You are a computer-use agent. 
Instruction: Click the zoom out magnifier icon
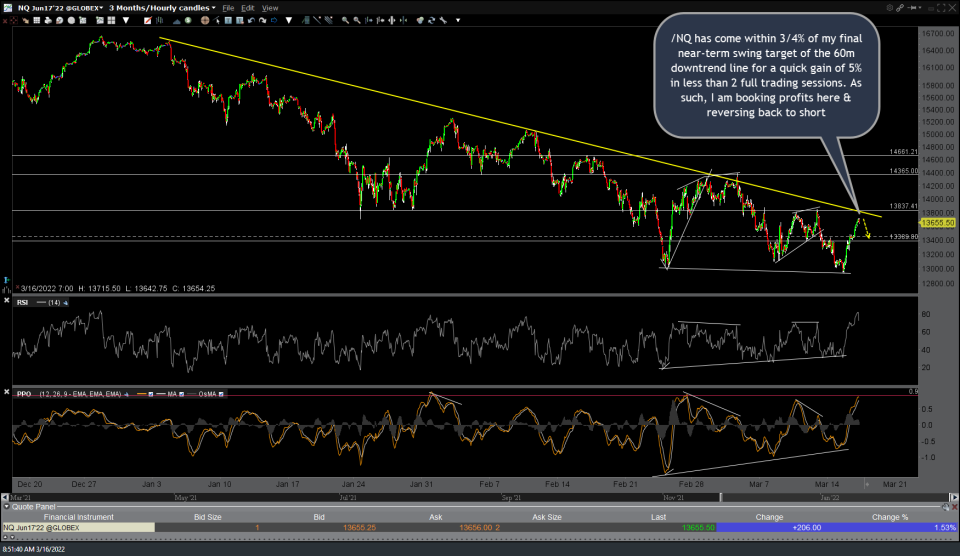point(357,20)
